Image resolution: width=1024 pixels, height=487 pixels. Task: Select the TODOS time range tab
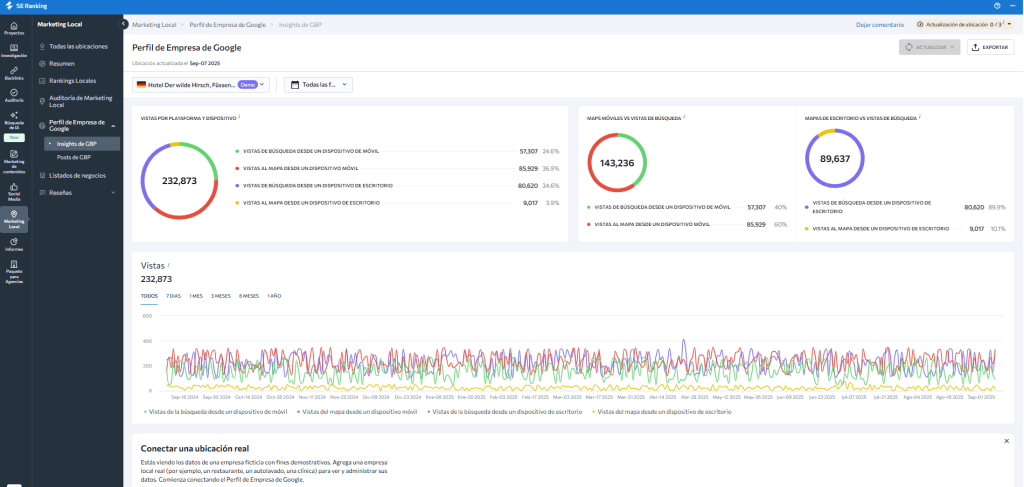coord(149,296)
